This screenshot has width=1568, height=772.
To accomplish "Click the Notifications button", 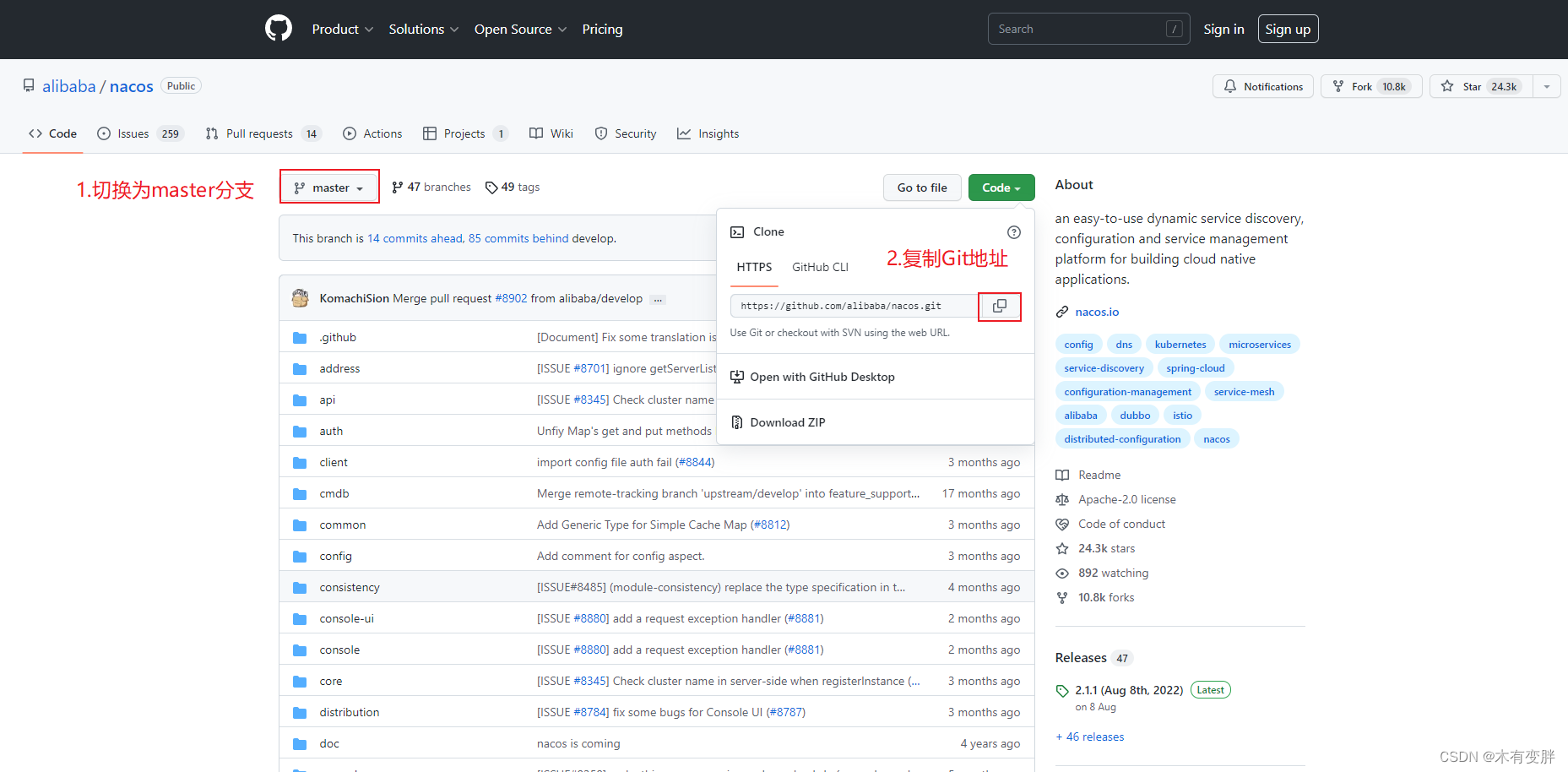I will click(x=1263, y=86).
